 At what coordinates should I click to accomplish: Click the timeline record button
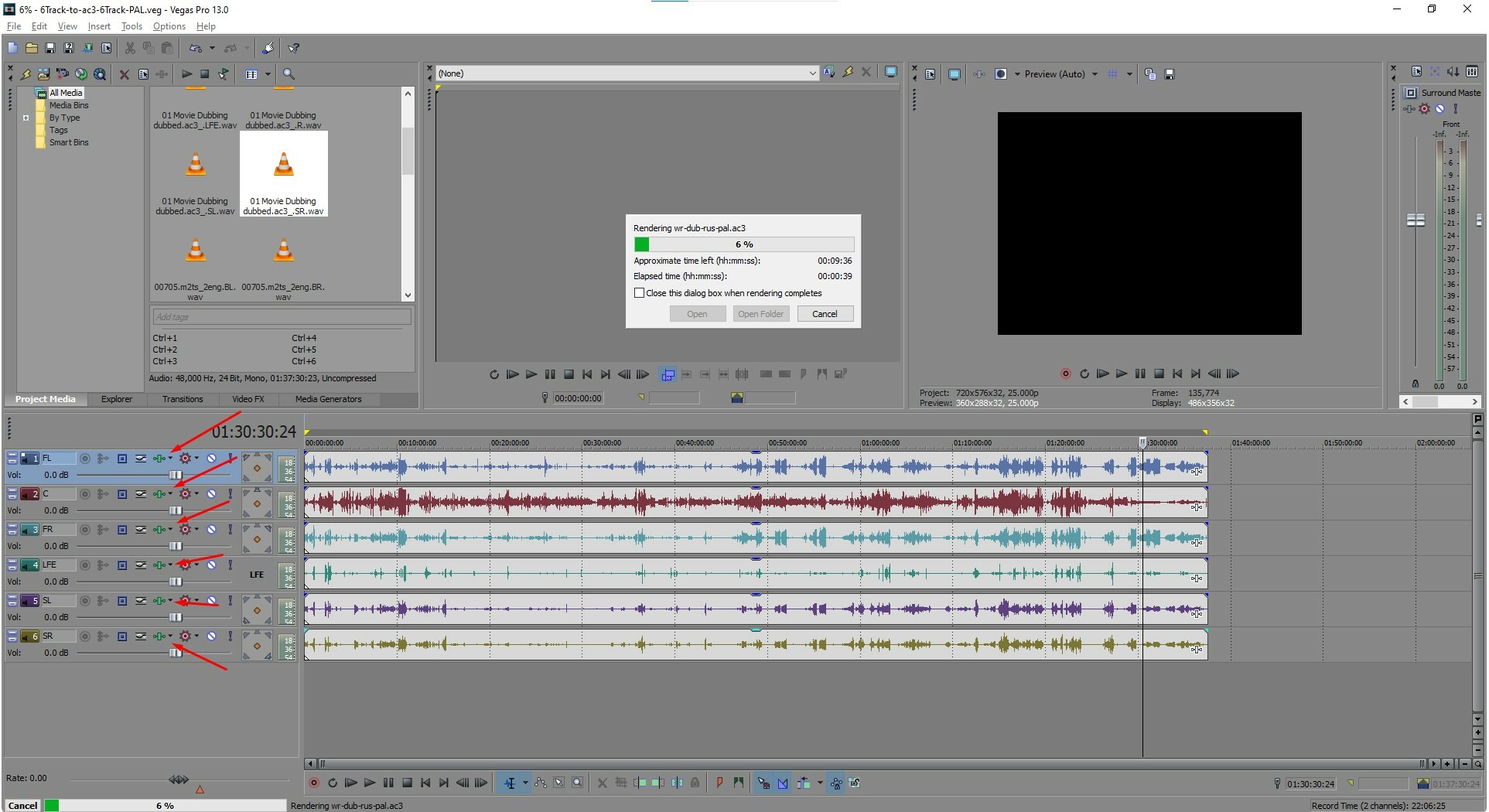[314, 783]
